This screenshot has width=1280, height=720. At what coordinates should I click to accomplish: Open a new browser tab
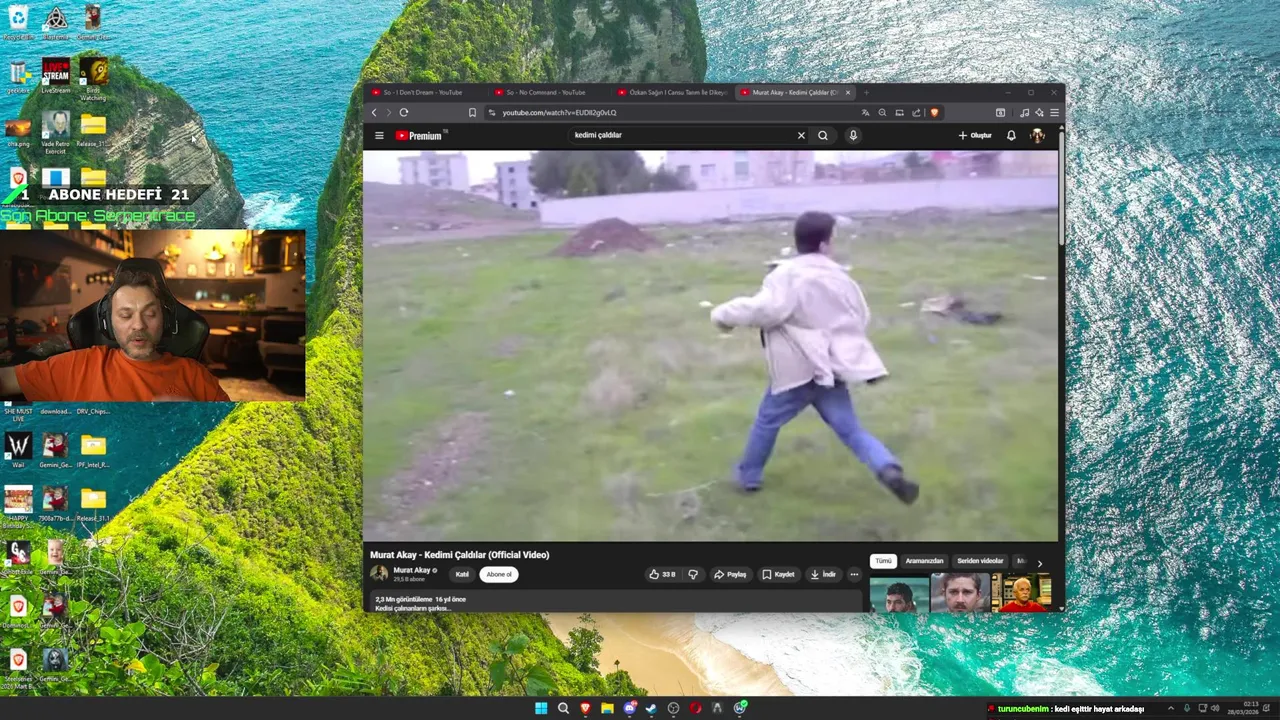click(867, 92)
